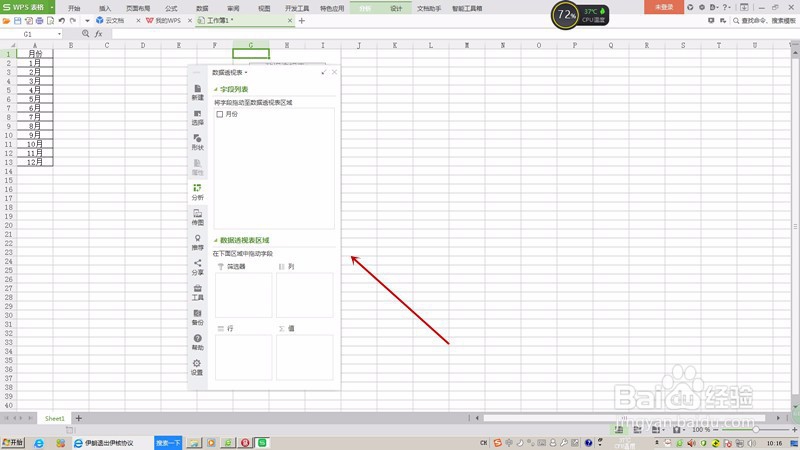Open 设置 gear in sidebar
Screen dimensions: 800x450
197,367
